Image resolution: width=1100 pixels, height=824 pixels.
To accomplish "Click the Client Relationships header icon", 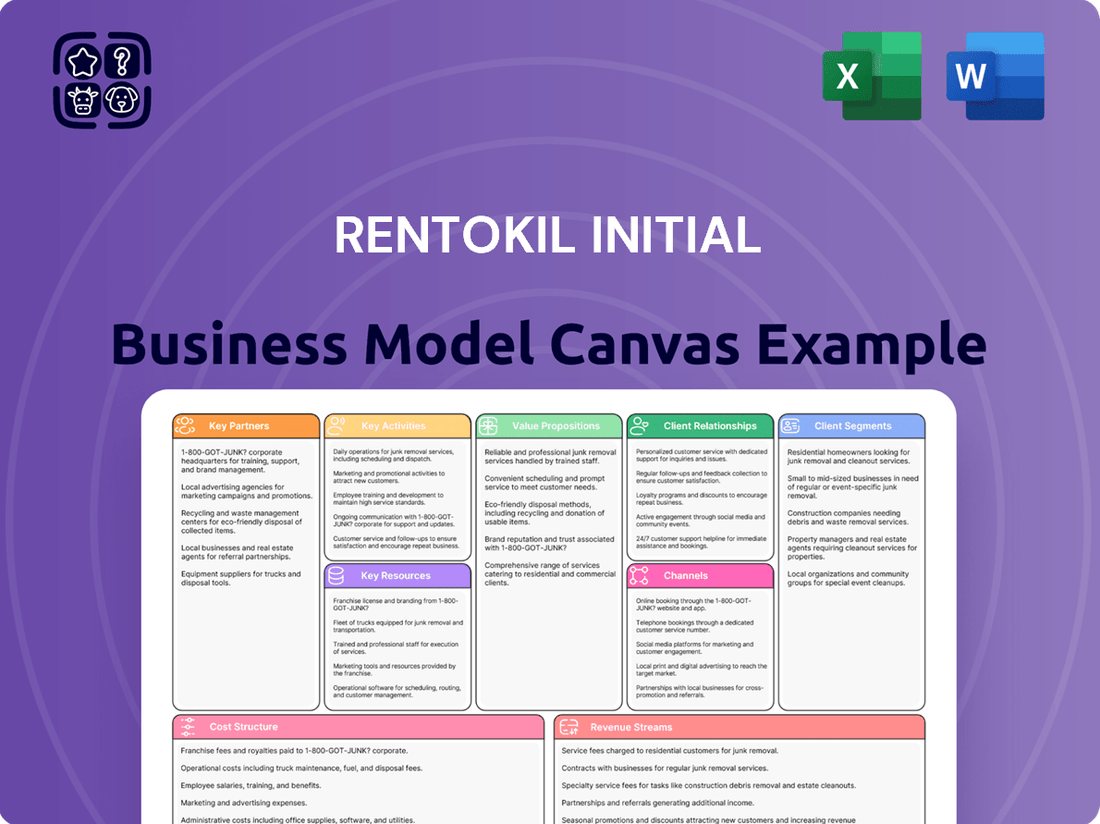I will click(640, 426).
